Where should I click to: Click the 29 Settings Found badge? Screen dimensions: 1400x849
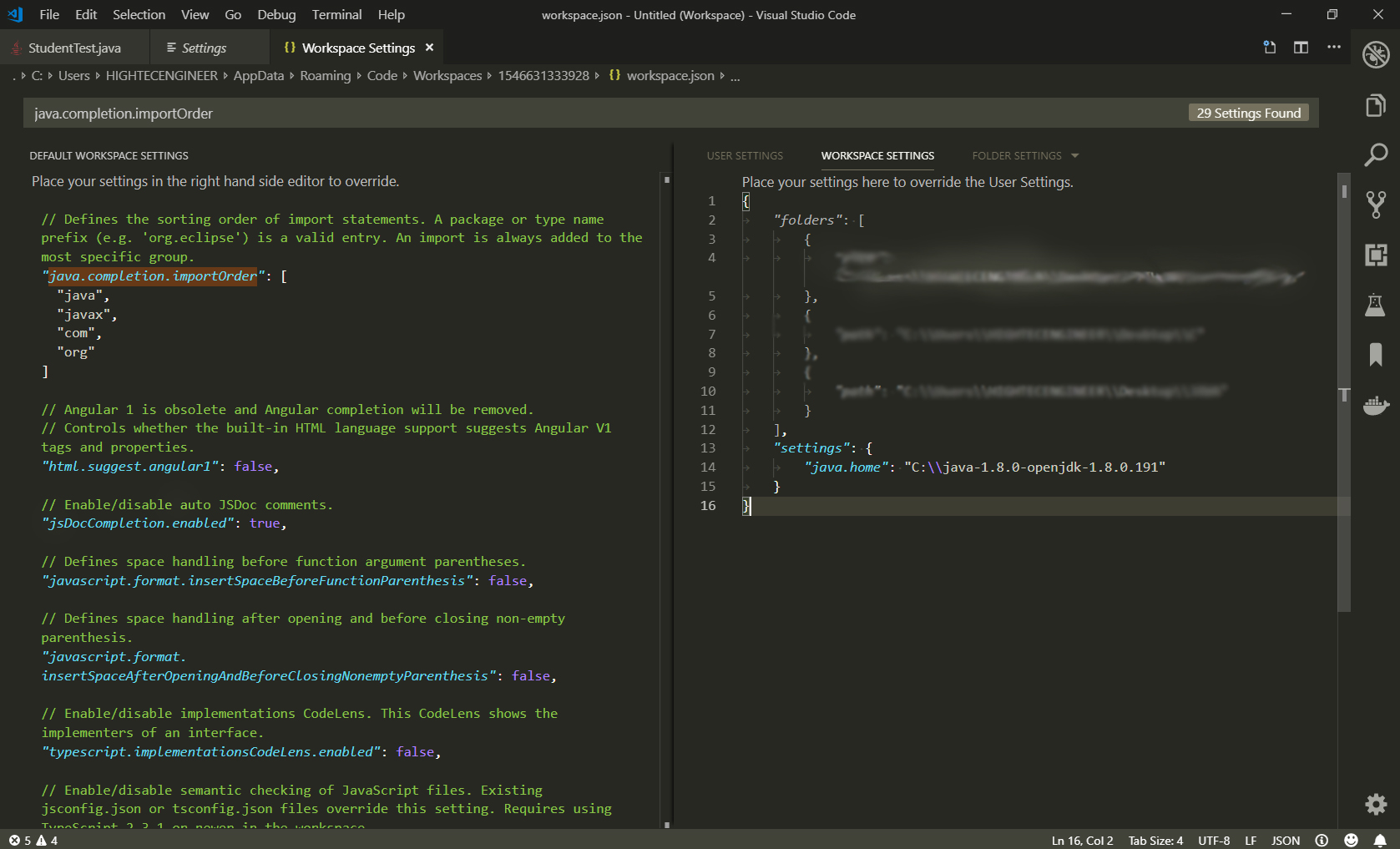pyautogui.click(x=1248, y=113)
